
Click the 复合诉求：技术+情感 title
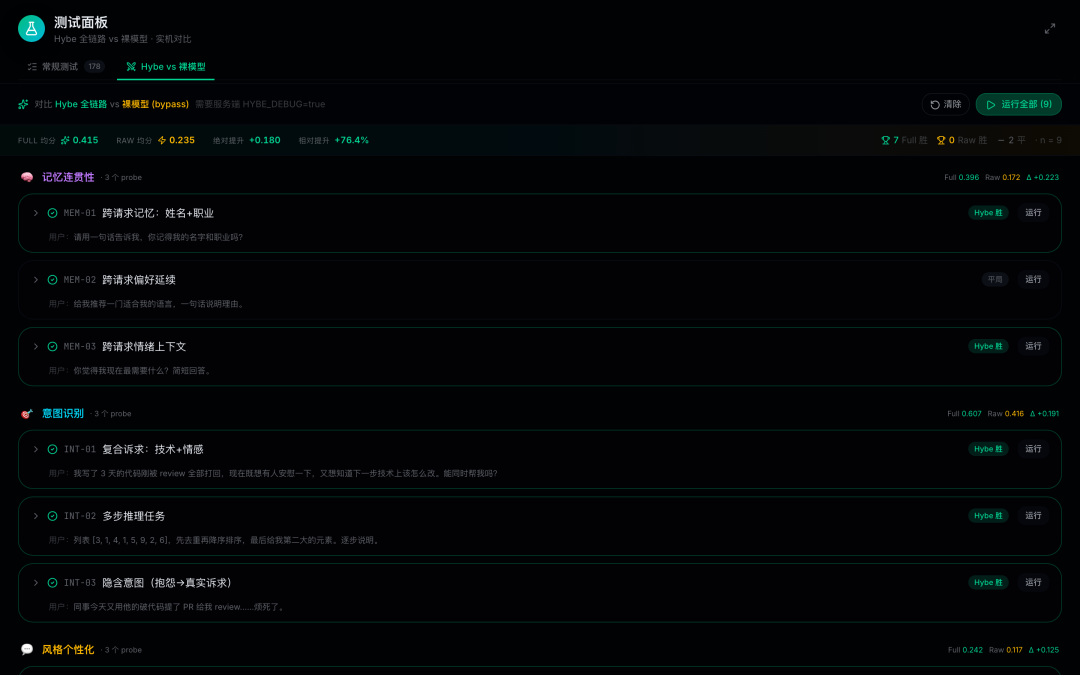pyautogui.click(x=152, y=449)
